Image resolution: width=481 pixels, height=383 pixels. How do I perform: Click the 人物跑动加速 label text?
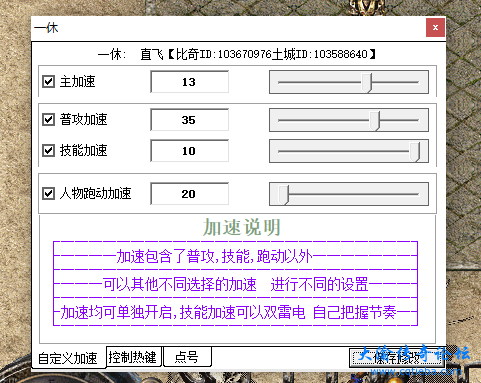tap(96, 193)
